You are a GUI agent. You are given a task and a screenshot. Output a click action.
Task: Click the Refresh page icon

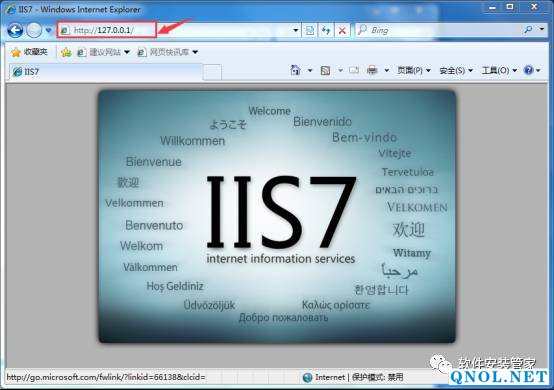[326, 30]
